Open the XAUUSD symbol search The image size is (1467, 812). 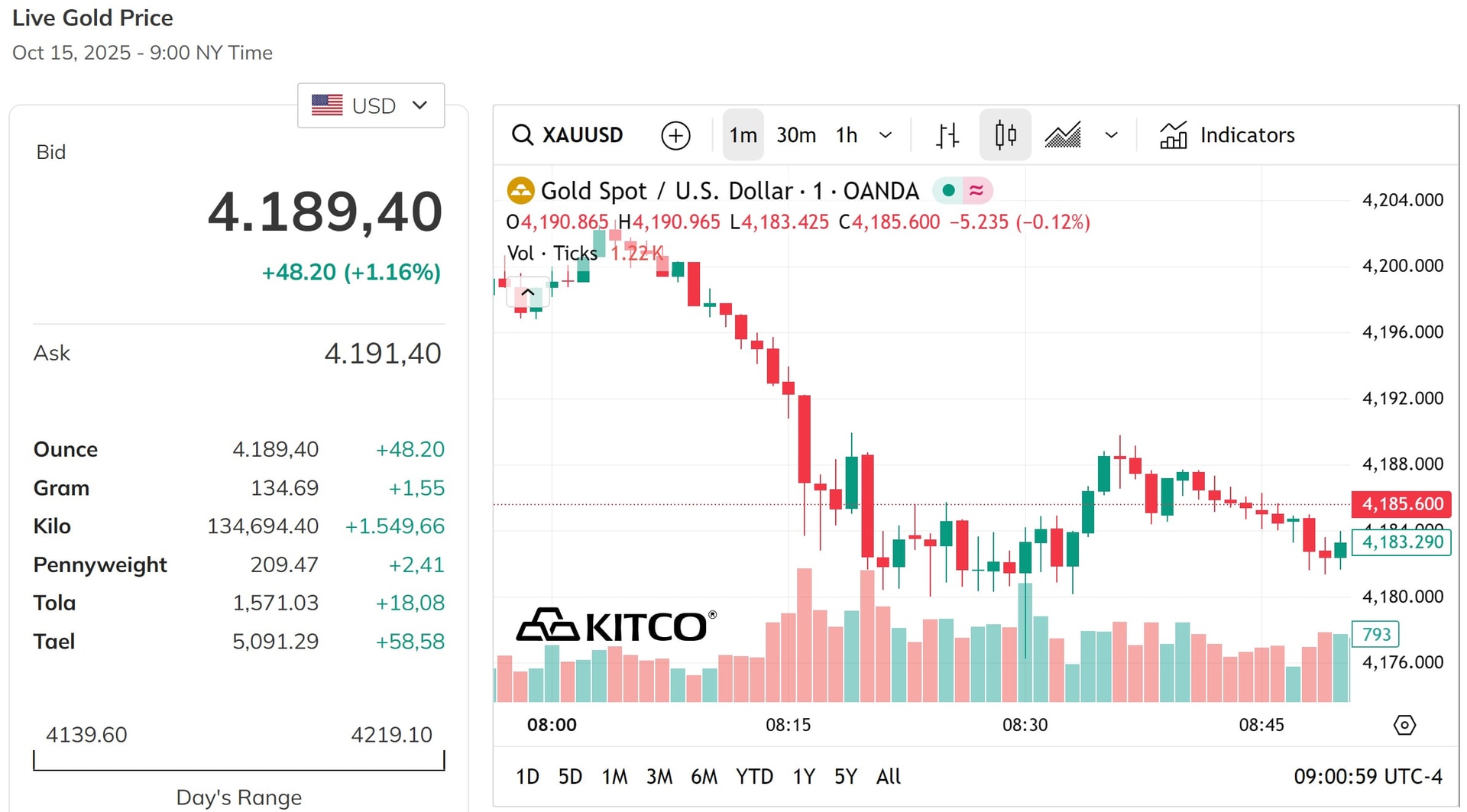coord(567,135)
